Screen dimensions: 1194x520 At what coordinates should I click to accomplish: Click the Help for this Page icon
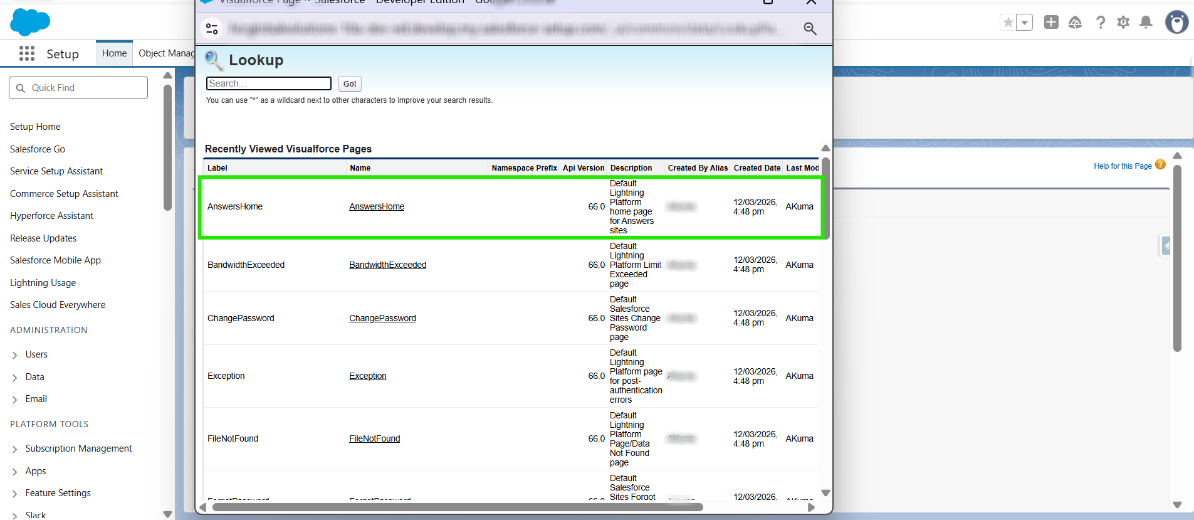coord(1160,164)
